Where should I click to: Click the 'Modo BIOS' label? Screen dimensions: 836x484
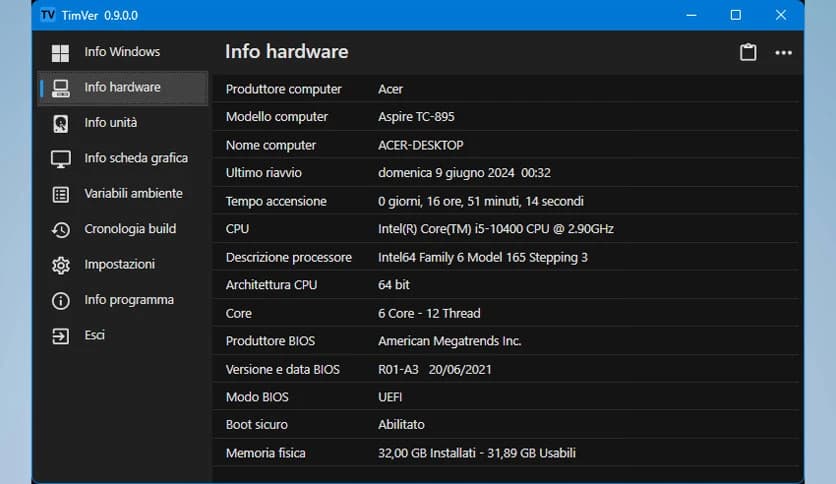(257, 397)
